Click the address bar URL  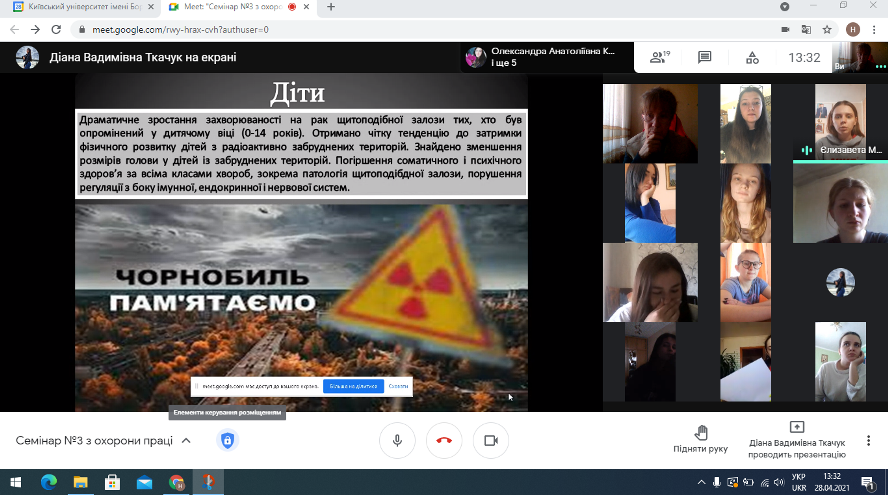point(180,29)
